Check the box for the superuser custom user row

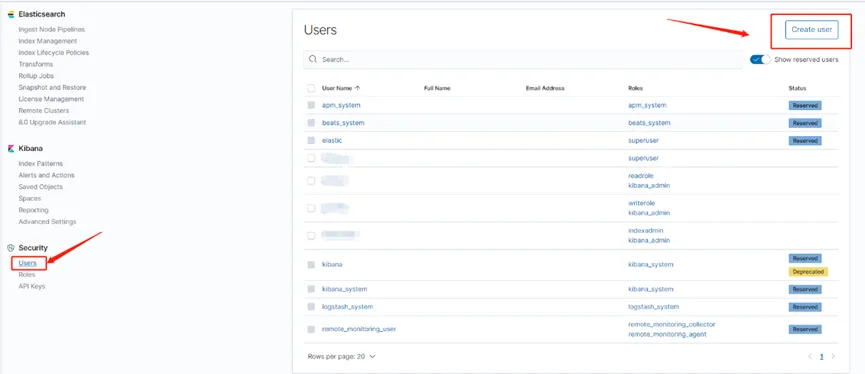click(311, 158)
